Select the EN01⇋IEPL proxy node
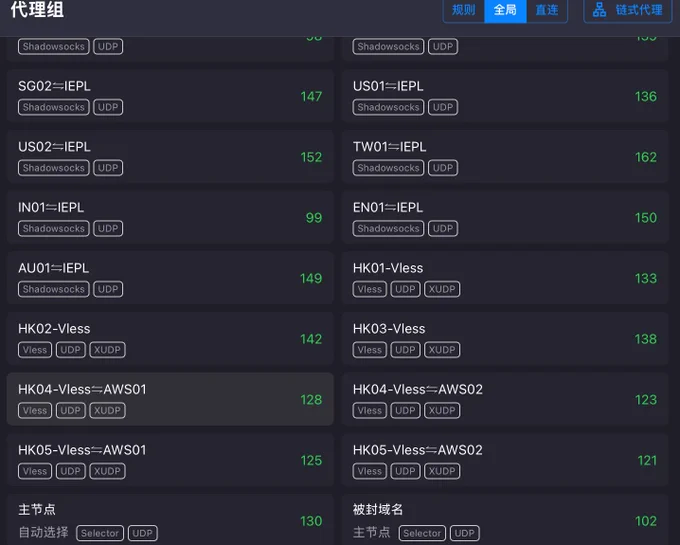680x545 pixels. (505, 218)
